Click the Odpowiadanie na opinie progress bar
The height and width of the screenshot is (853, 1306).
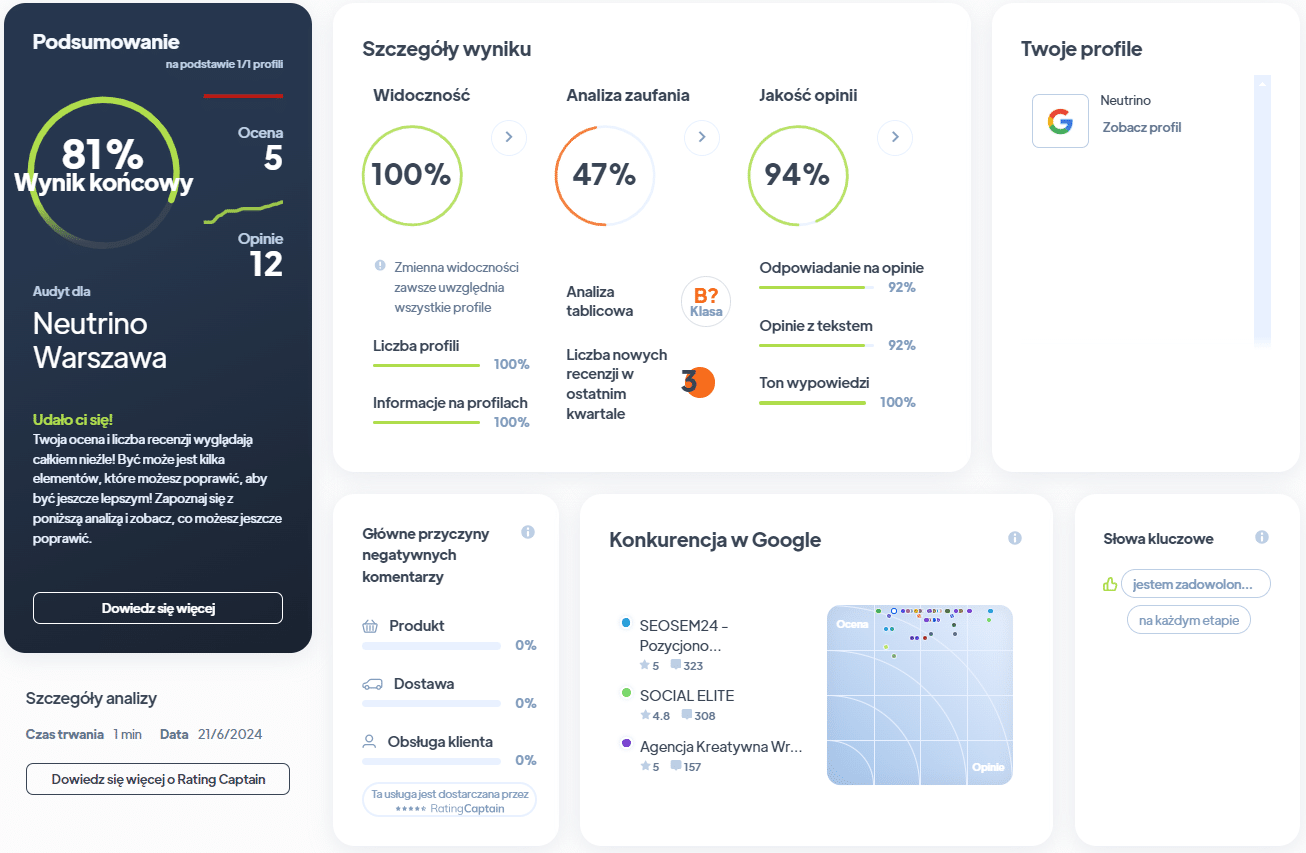[816, 287]
